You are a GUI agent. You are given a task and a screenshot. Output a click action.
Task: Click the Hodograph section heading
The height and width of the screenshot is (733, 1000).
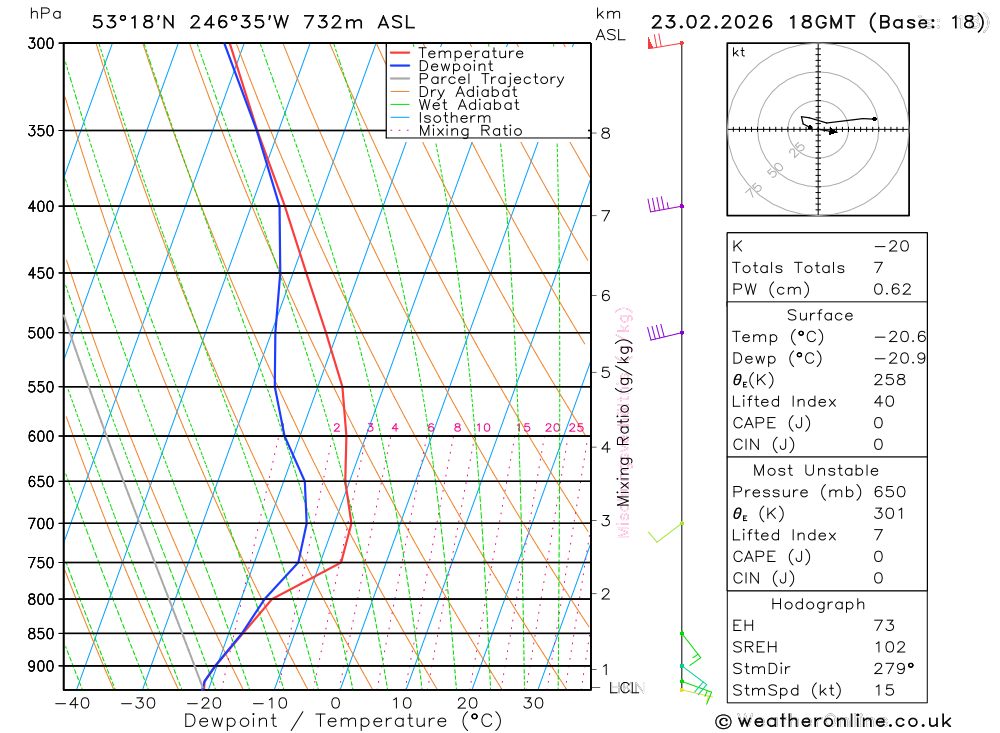818,604
